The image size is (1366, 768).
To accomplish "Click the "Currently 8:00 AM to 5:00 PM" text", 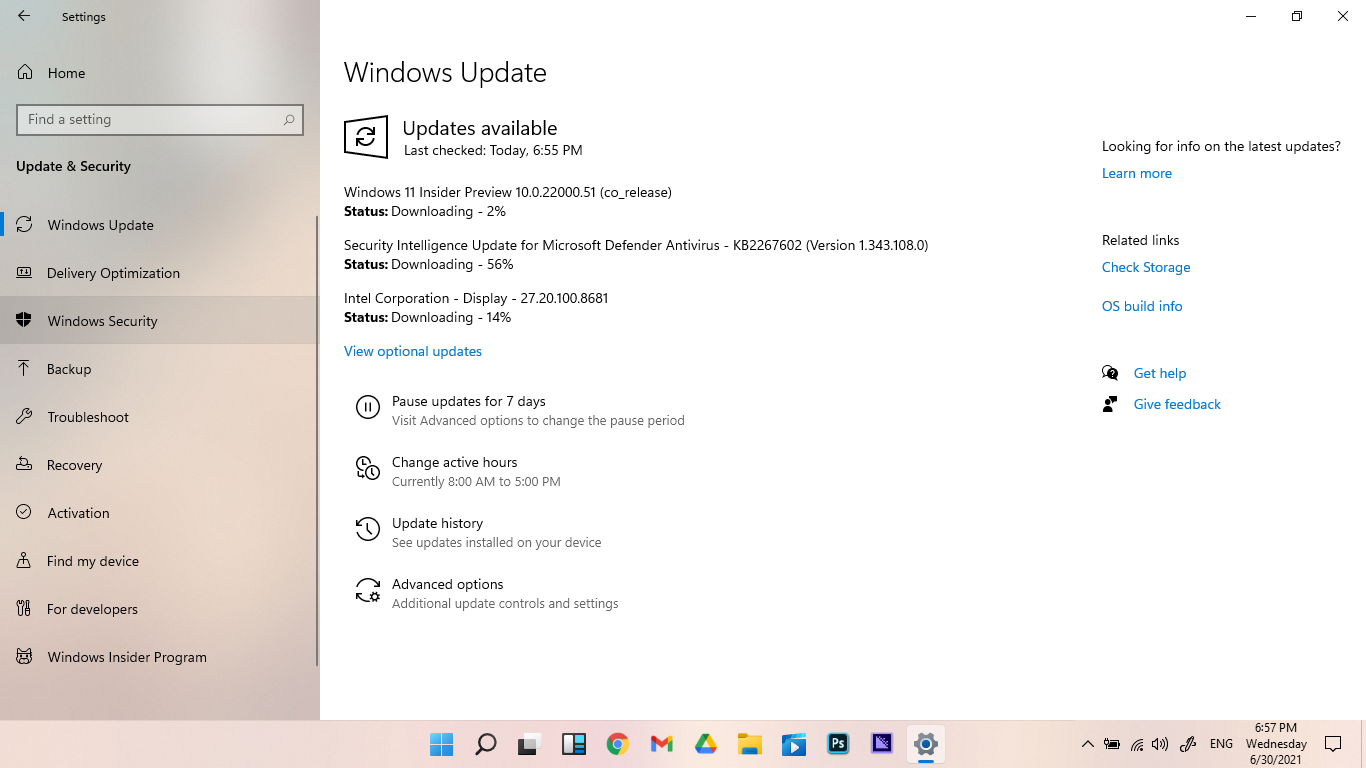I will point(476,482).
